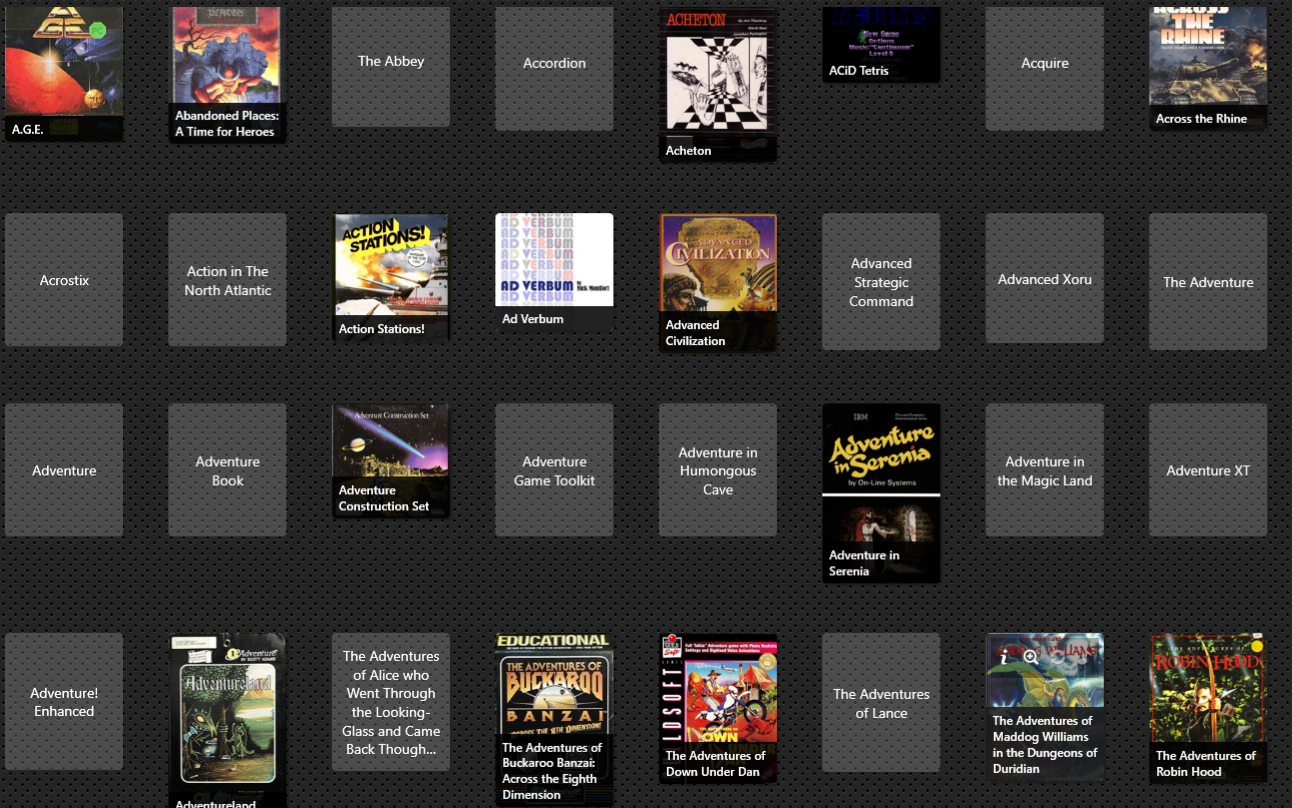Open The Adventures of Robin Hood cover
The height and width of the screenshot is (808, 1292).
[x=1208, y=707]
